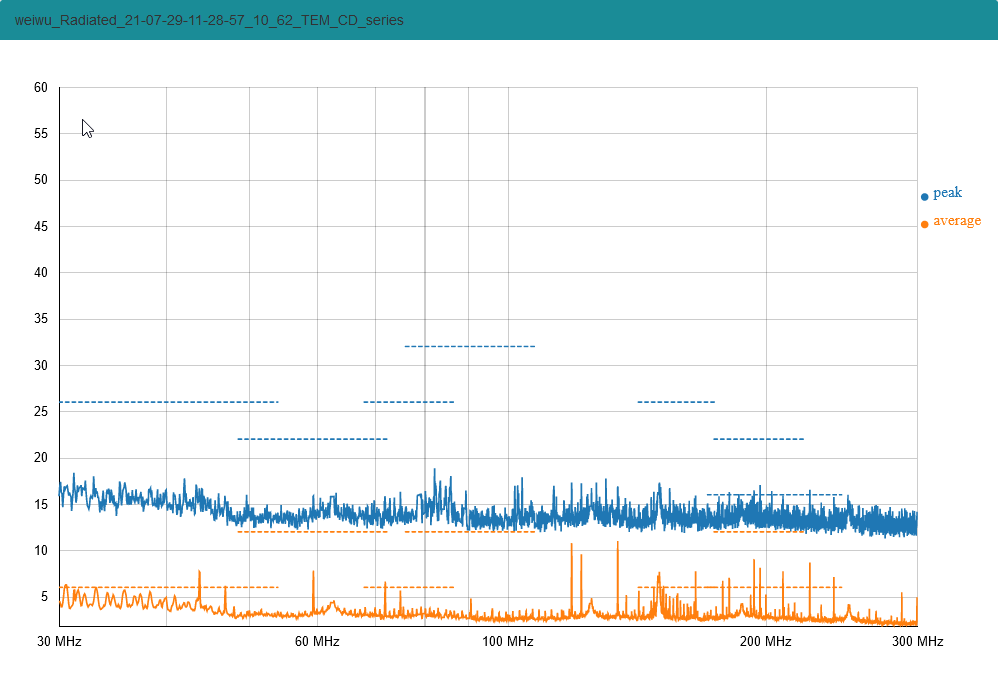Click the dark vertical marker line near 80 MHz
Screen dimensions: 998x679
[425, 250]
